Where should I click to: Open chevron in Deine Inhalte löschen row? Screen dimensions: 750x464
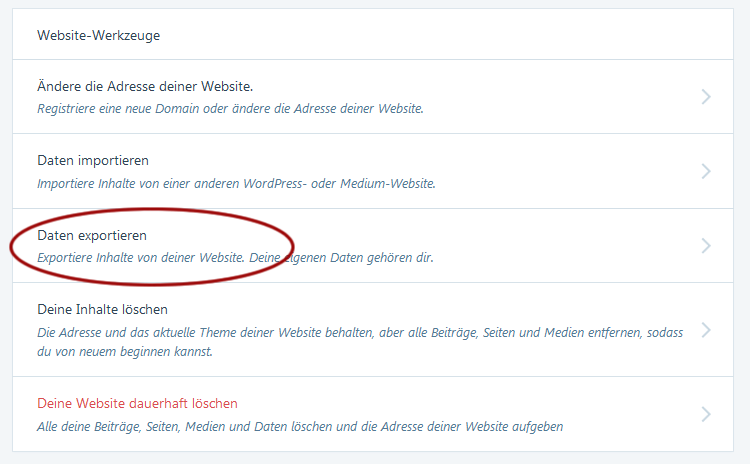pos(706,330)
